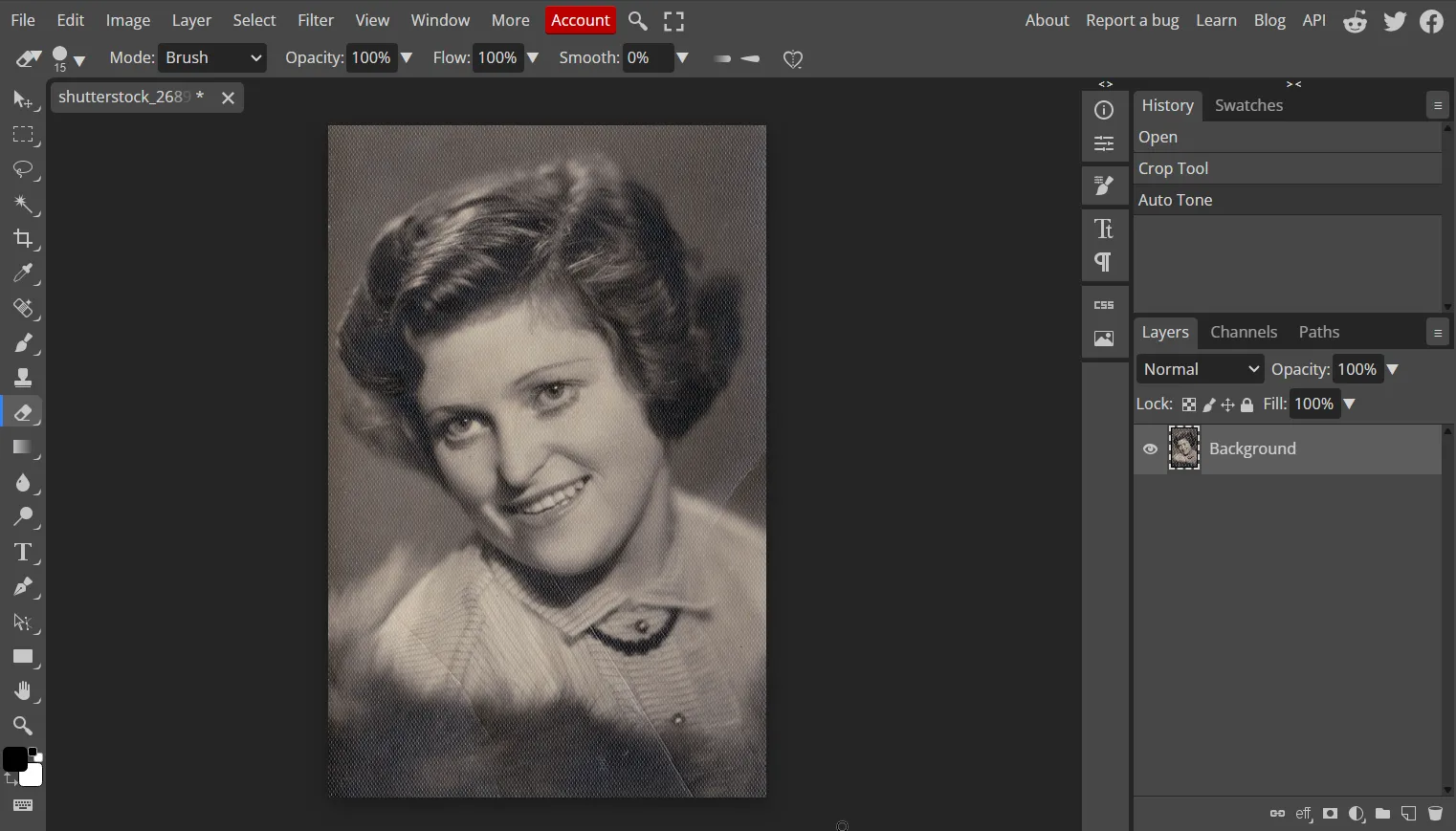This screenshot has height=831, width=1456.
Task: Hide the Background layer
Action: tap(1151, 448)
